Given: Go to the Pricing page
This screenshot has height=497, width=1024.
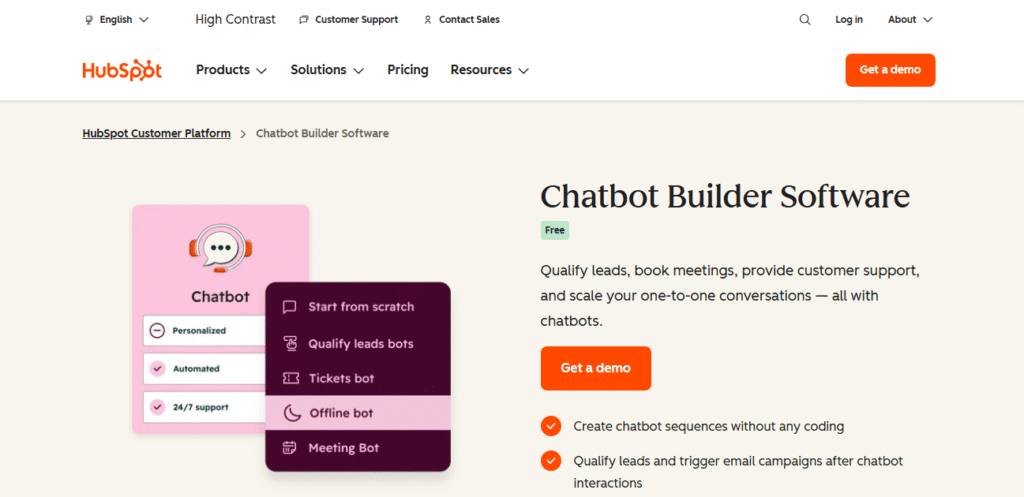Looking at the screenshot, I should pyautogui.click(x=408, y=70).
